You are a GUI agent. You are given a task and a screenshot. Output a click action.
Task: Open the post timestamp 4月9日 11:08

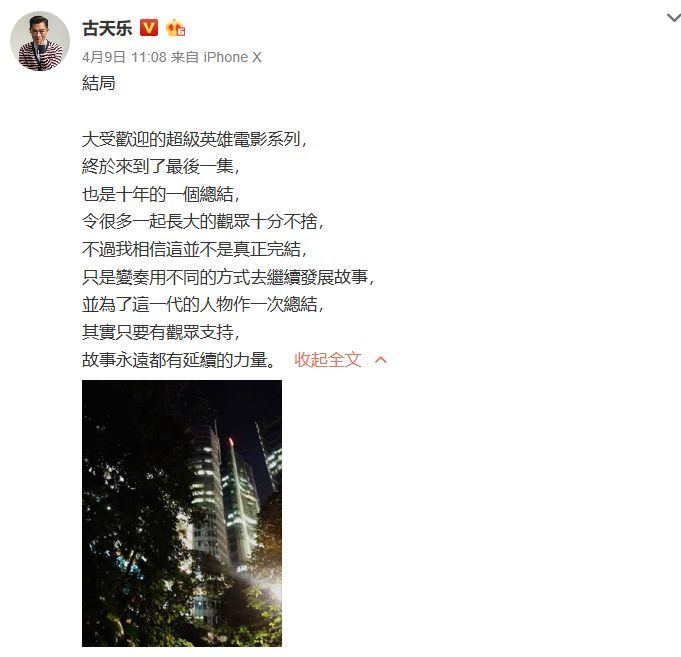pyautogui.click(x=124, y=57)
